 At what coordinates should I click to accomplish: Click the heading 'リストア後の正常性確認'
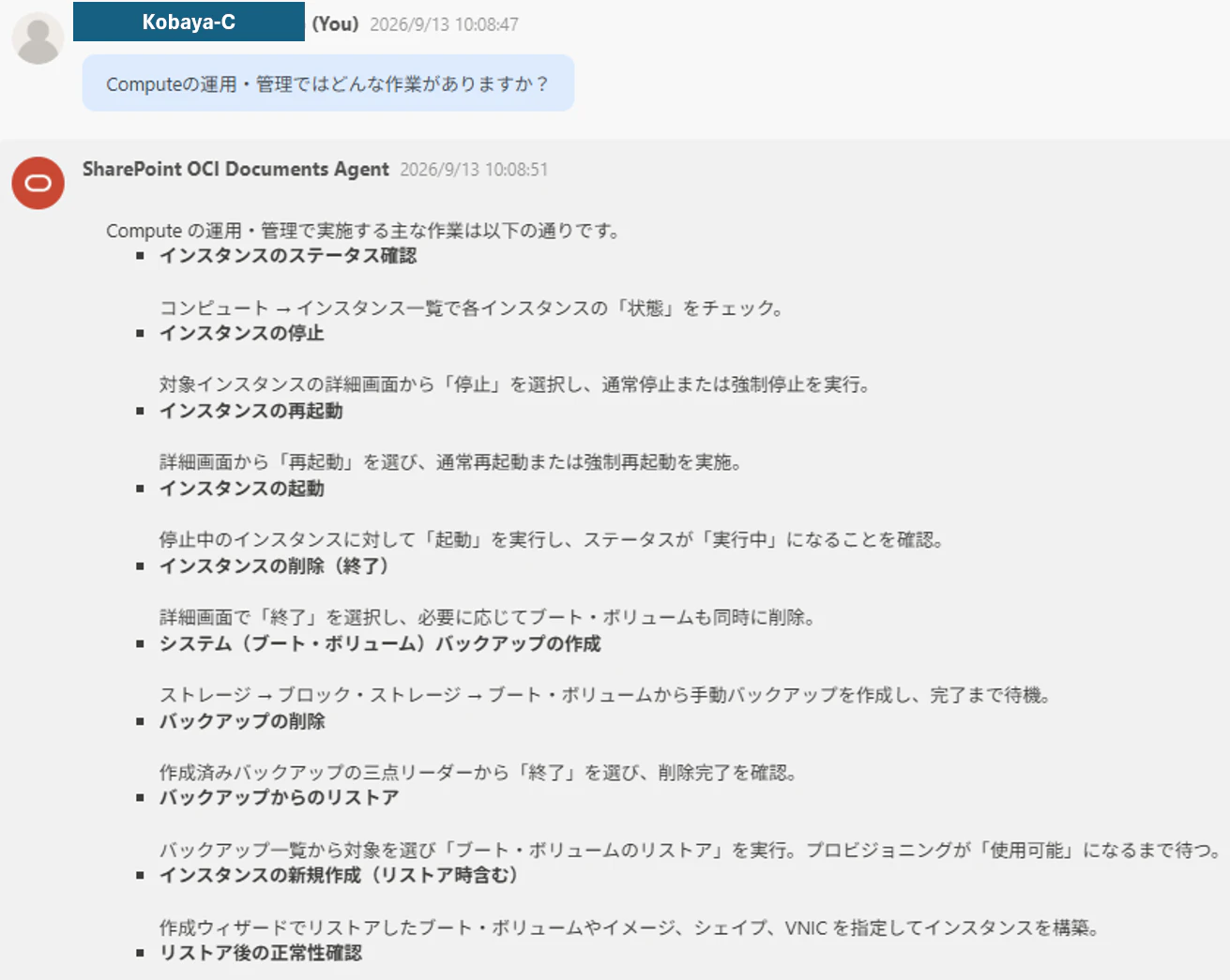pos(261,953)
